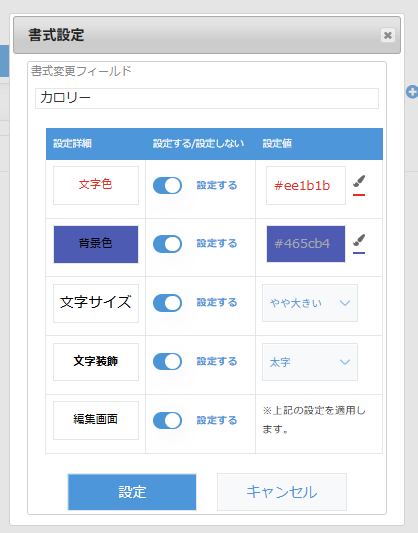Click the 文字色 preview box
418x533 pixels.
96,185
